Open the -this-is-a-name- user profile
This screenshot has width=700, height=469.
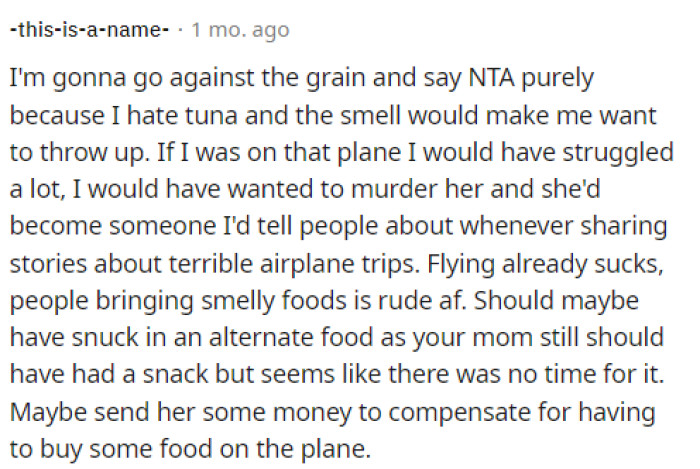click(x=88, y=30)
